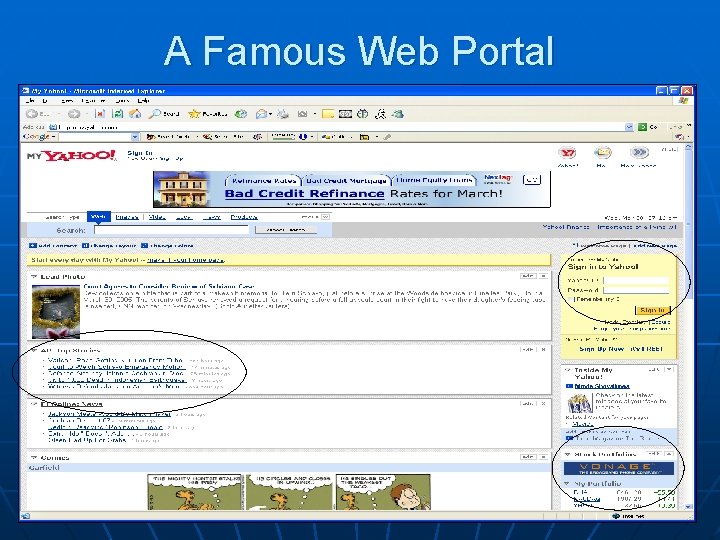Viewport: 720px width, 540px height.
Task: Collapse the Comics module triangle
Action: click(x=34, y=457)
